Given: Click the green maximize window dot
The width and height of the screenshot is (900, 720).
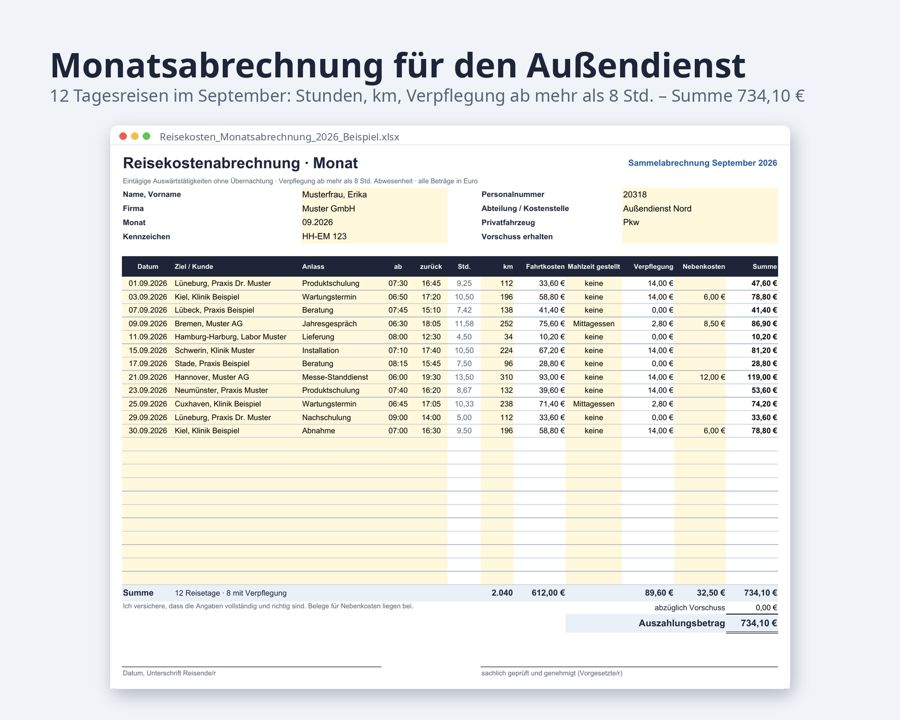Looking at the screenshot, I should (146, 136).
